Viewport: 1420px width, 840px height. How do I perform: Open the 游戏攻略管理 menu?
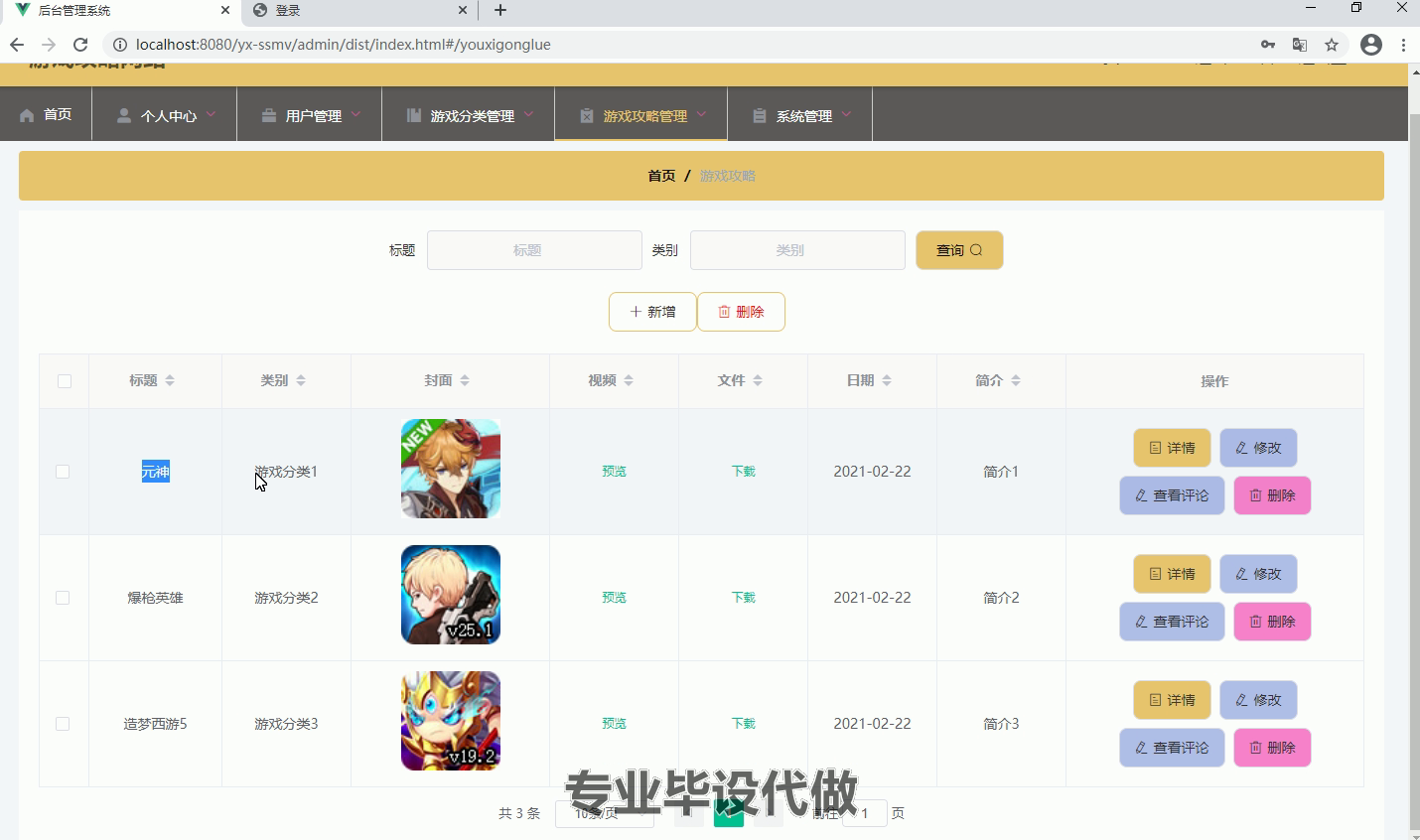click(641, 114)
